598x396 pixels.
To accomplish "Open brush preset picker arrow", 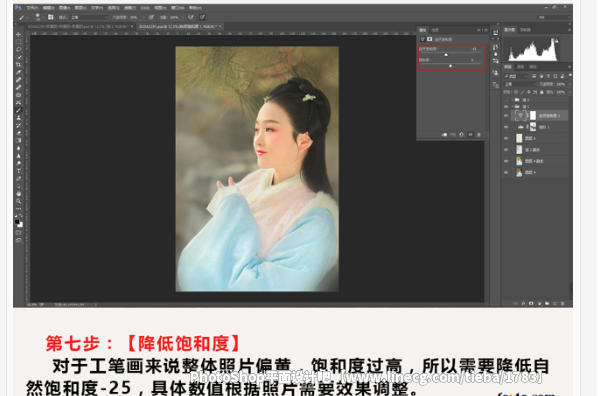I will 43,17.
